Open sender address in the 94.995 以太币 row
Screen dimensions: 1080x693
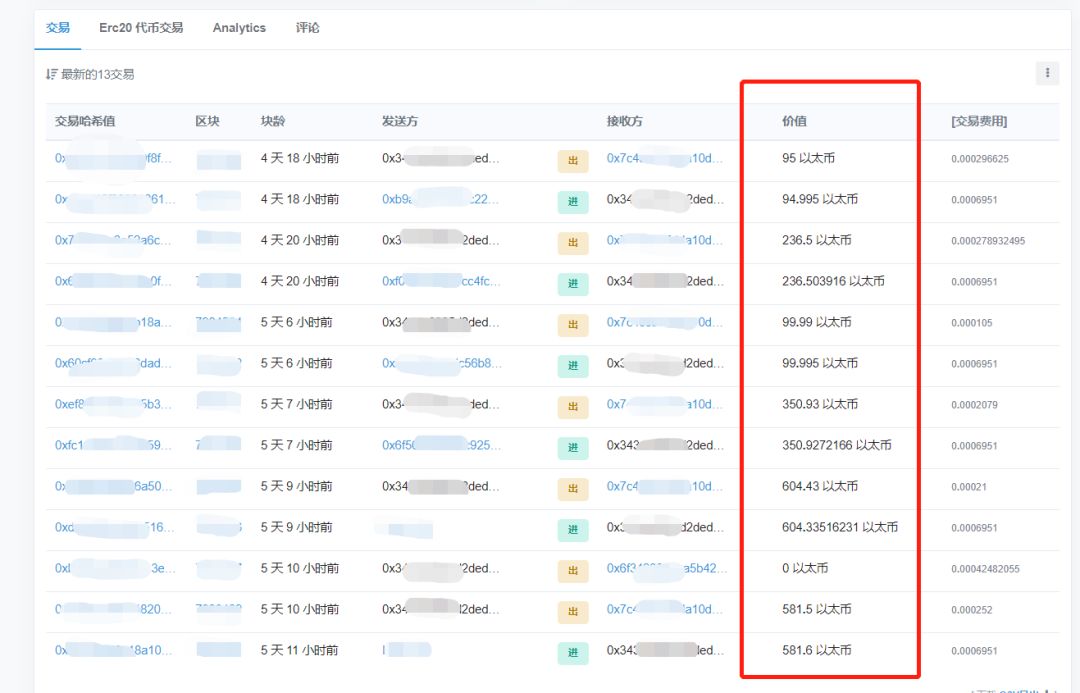point(440,199)
